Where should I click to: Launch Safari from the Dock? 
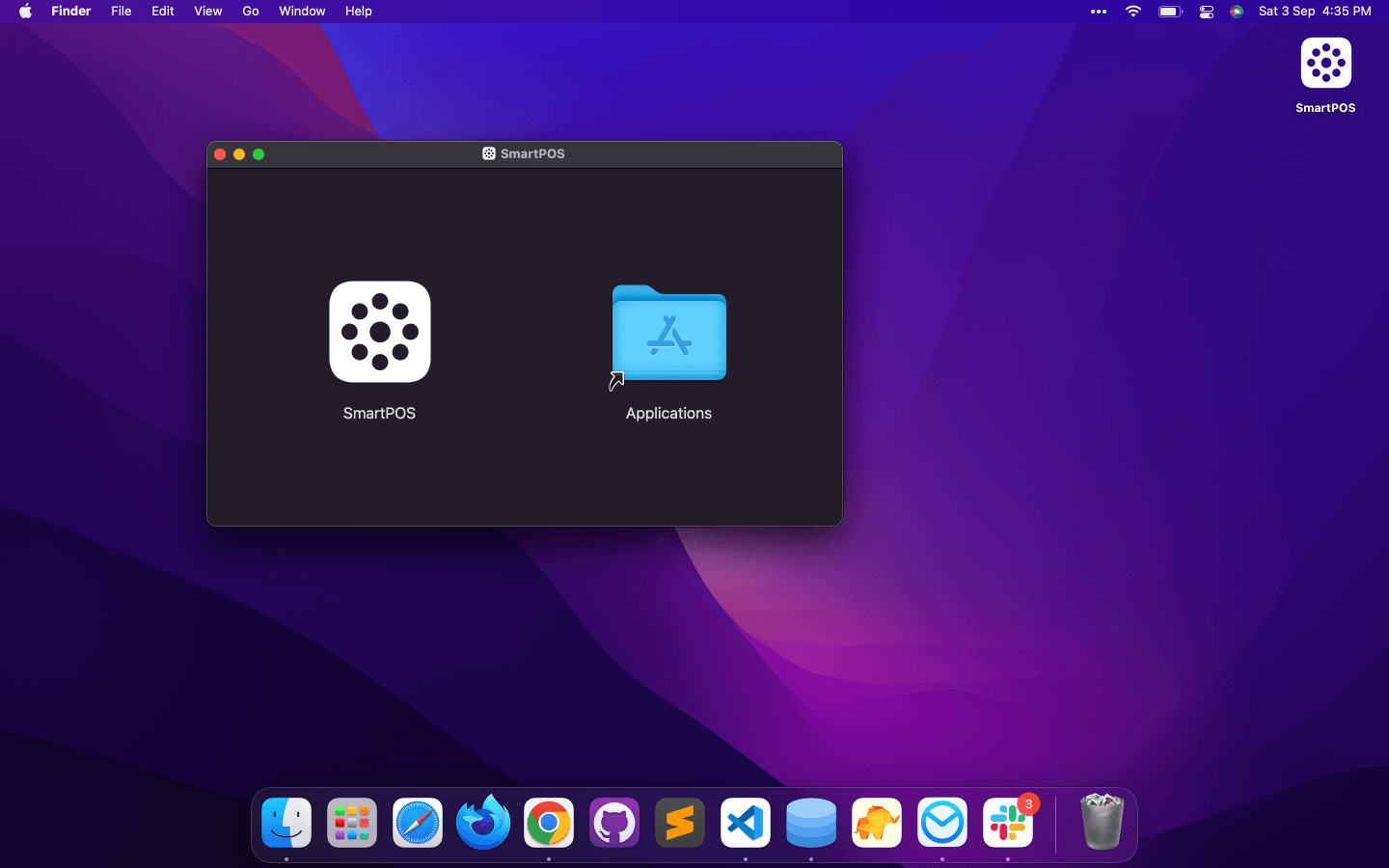click(417, 823)
